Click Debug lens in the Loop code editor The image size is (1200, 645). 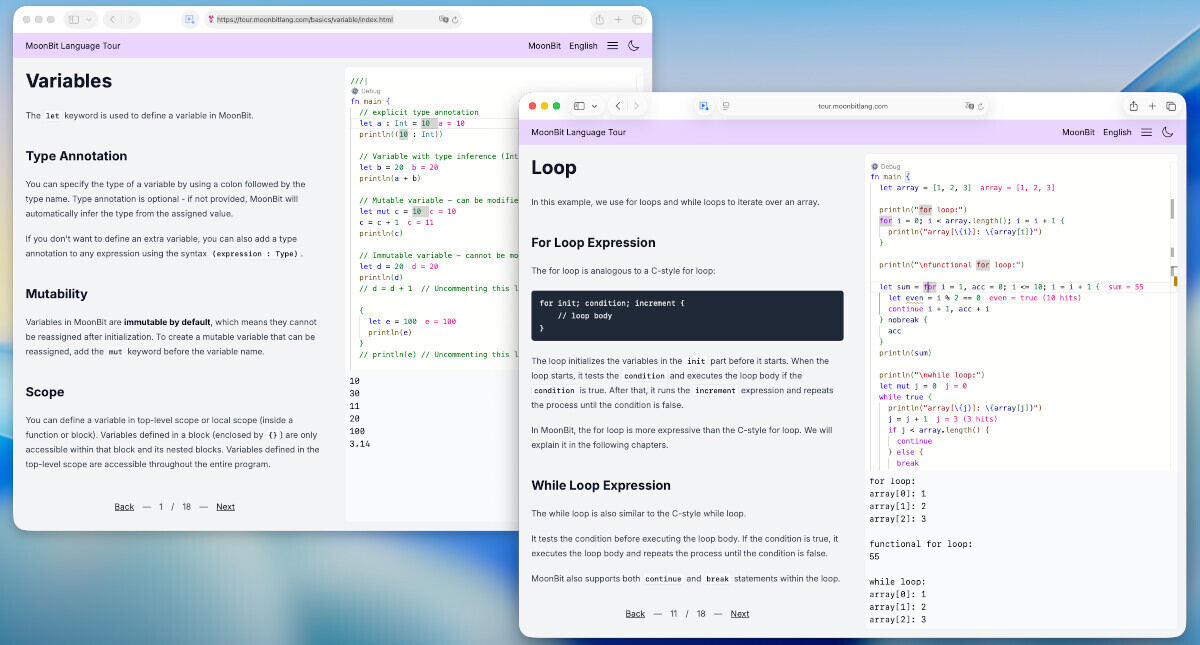point(886,166)
